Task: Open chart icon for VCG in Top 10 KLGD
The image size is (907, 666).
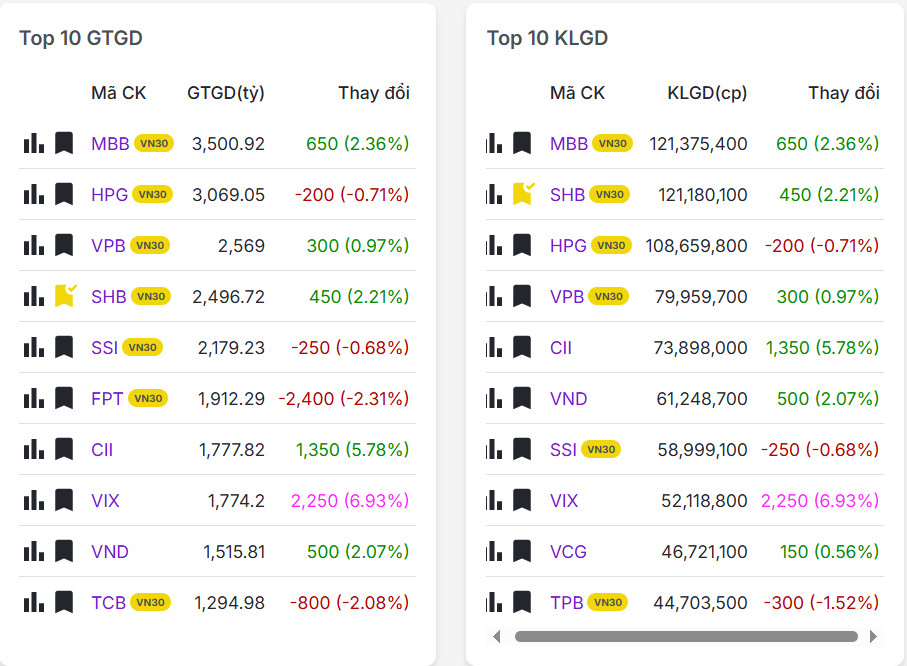Action: (x=494, y=551)
